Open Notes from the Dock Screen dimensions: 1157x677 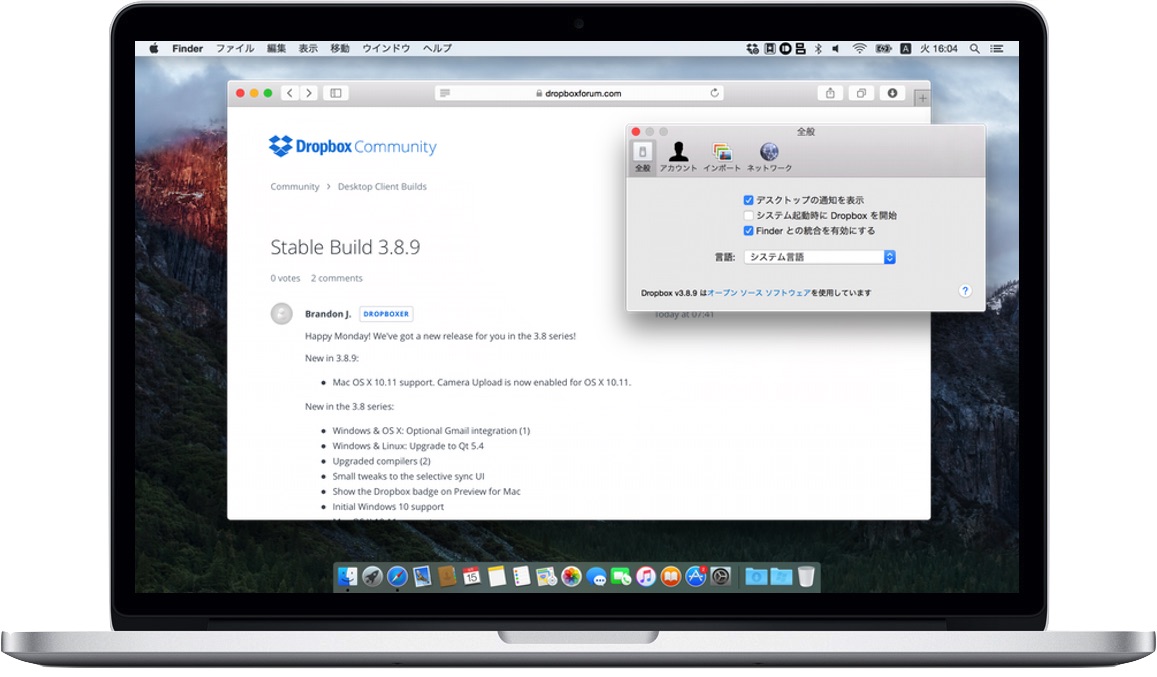497,577
